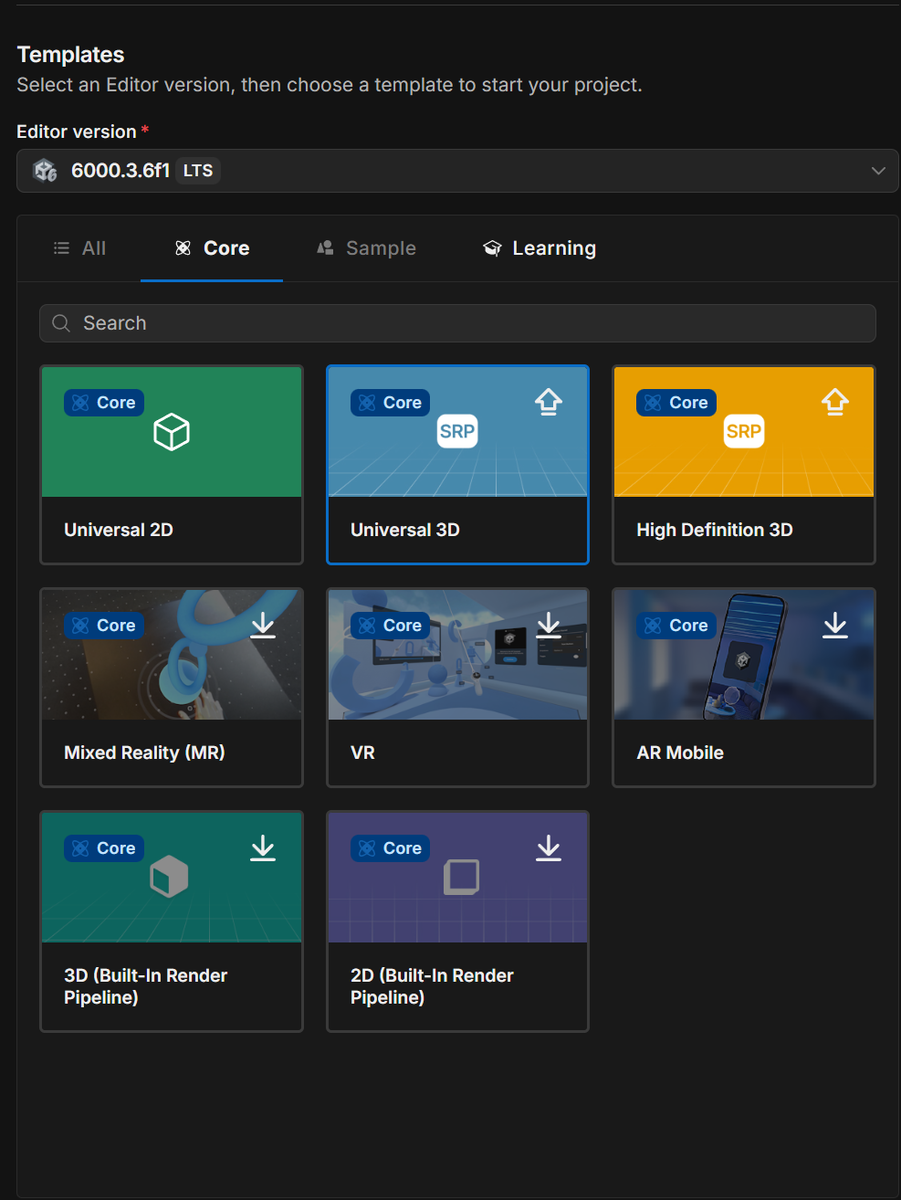Screen dimensions: 901x1200
Task: Choose the Universal 3D template card
Action: click(x=458, y=465)
